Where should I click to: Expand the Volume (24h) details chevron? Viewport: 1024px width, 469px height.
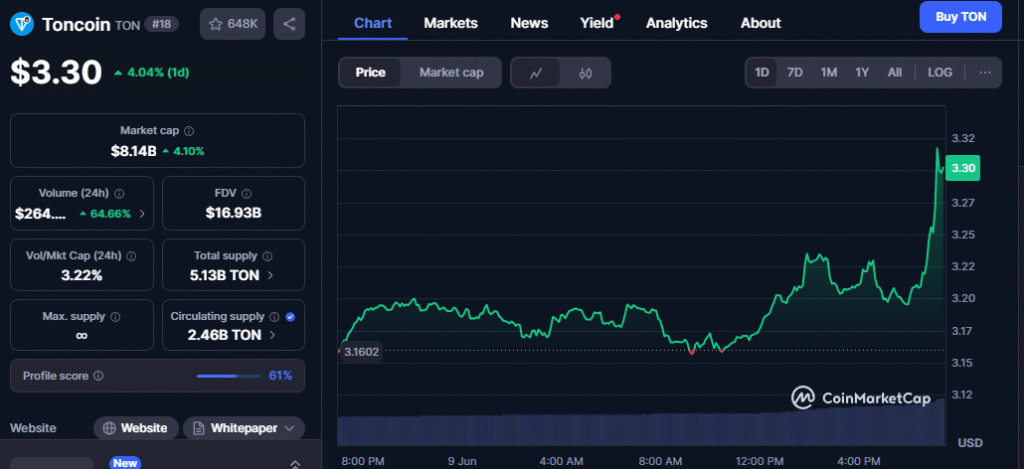click(142, 214)
